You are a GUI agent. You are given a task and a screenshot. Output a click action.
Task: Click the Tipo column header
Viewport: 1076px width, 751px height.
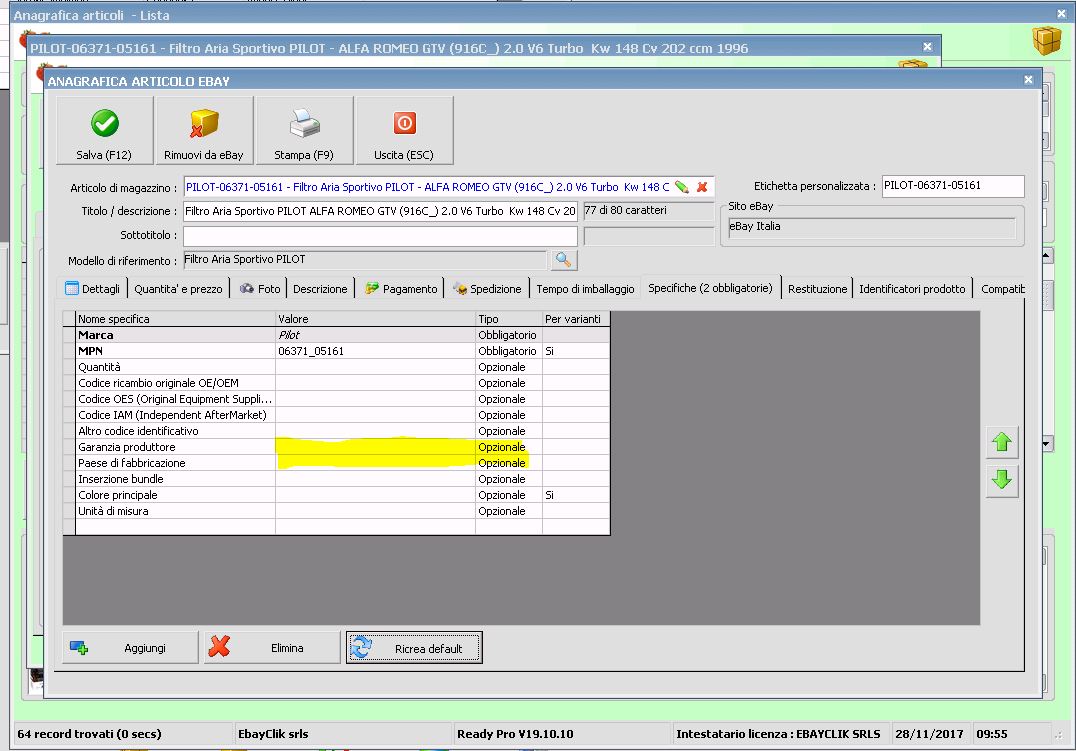pos(508,319)
